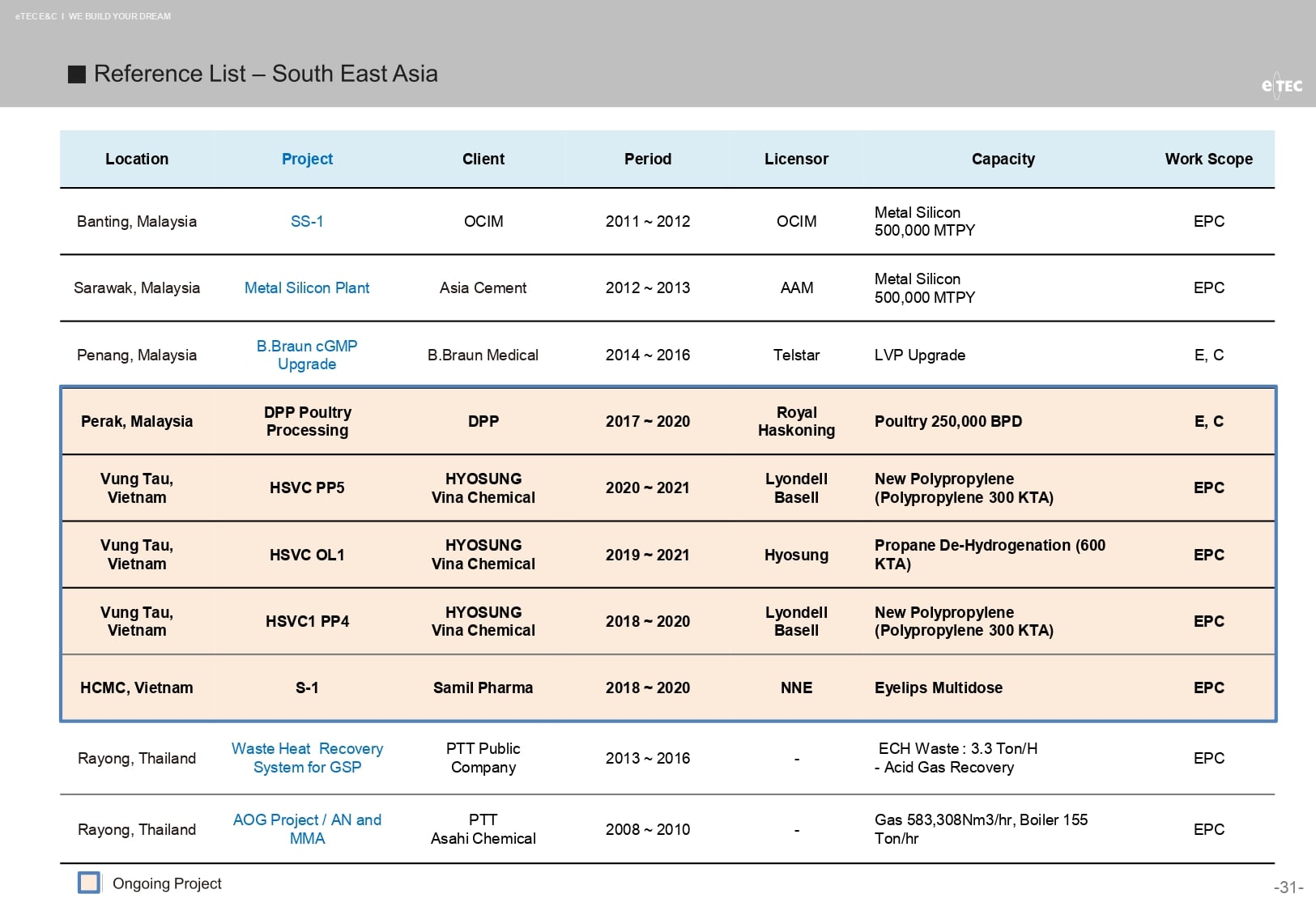Viewport: 1316px width, 911px height.
Task: Select the PTT Asahi Chemical client cell
Action: pos(483,829)
